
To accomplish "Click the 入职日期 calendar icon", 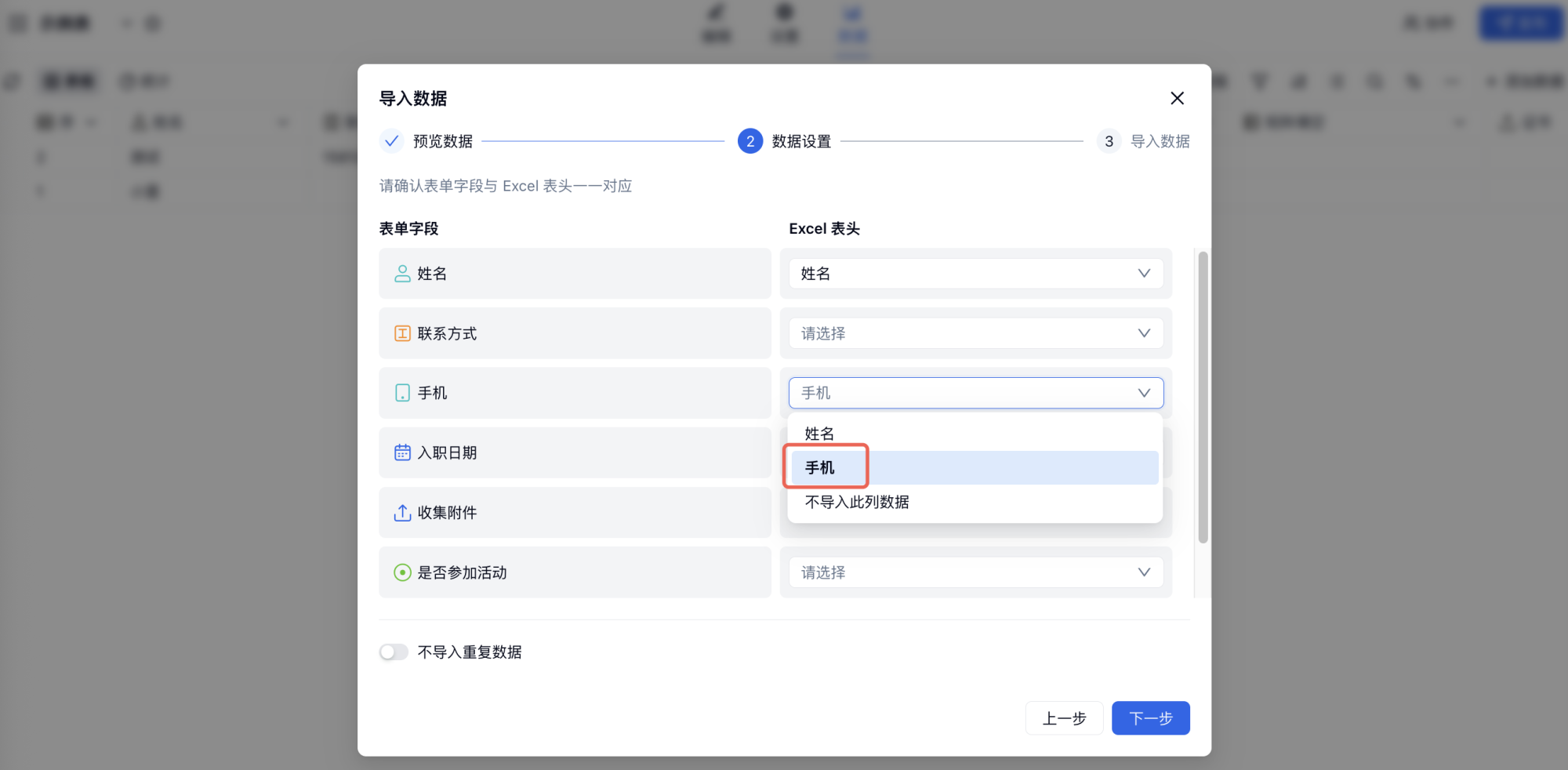I will point(402,452).
